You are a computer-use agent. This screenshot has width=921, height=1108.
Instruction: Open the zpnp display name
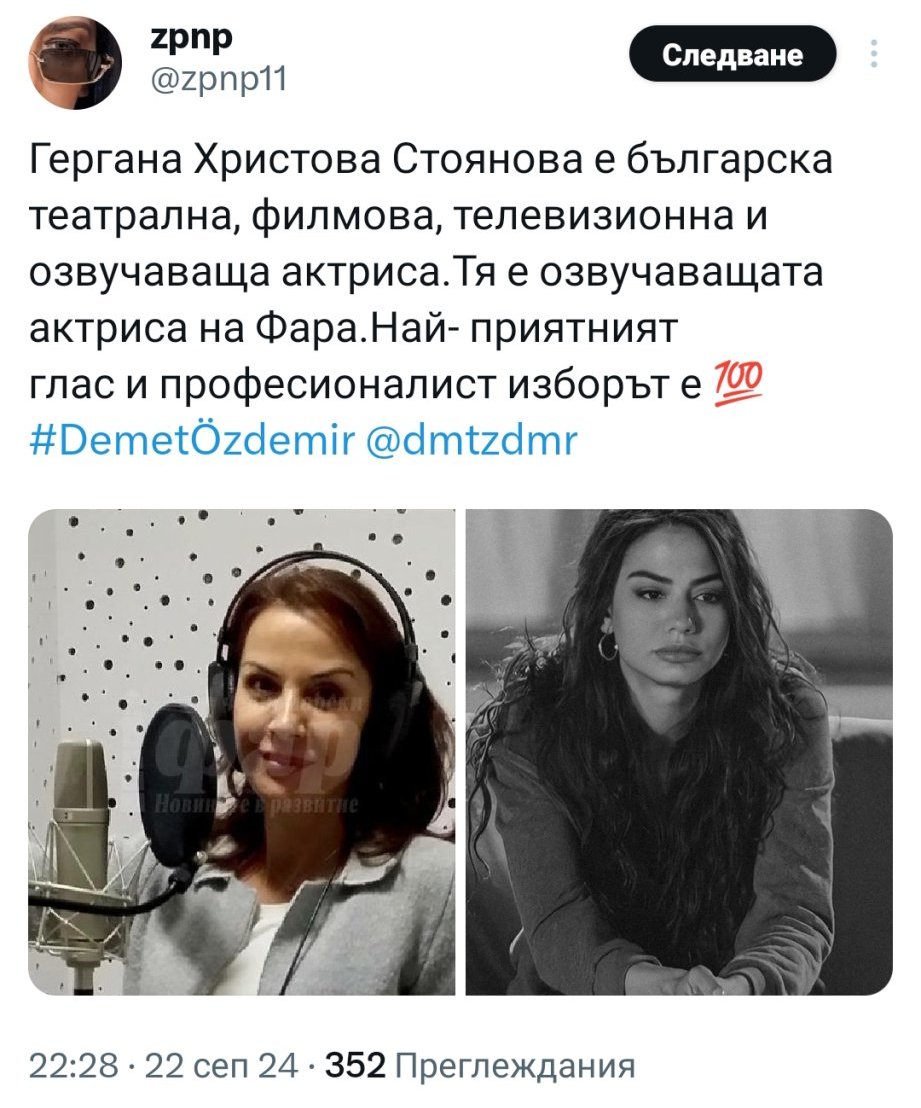191,37
